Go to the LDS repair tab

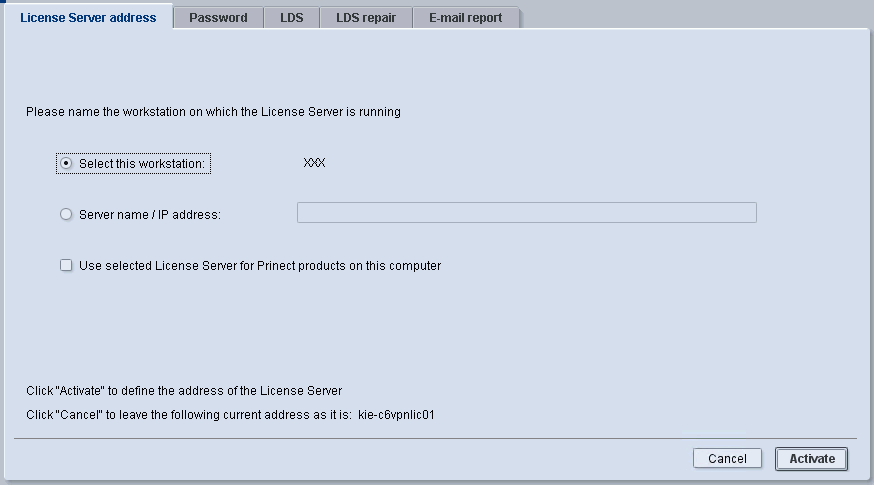366,18
